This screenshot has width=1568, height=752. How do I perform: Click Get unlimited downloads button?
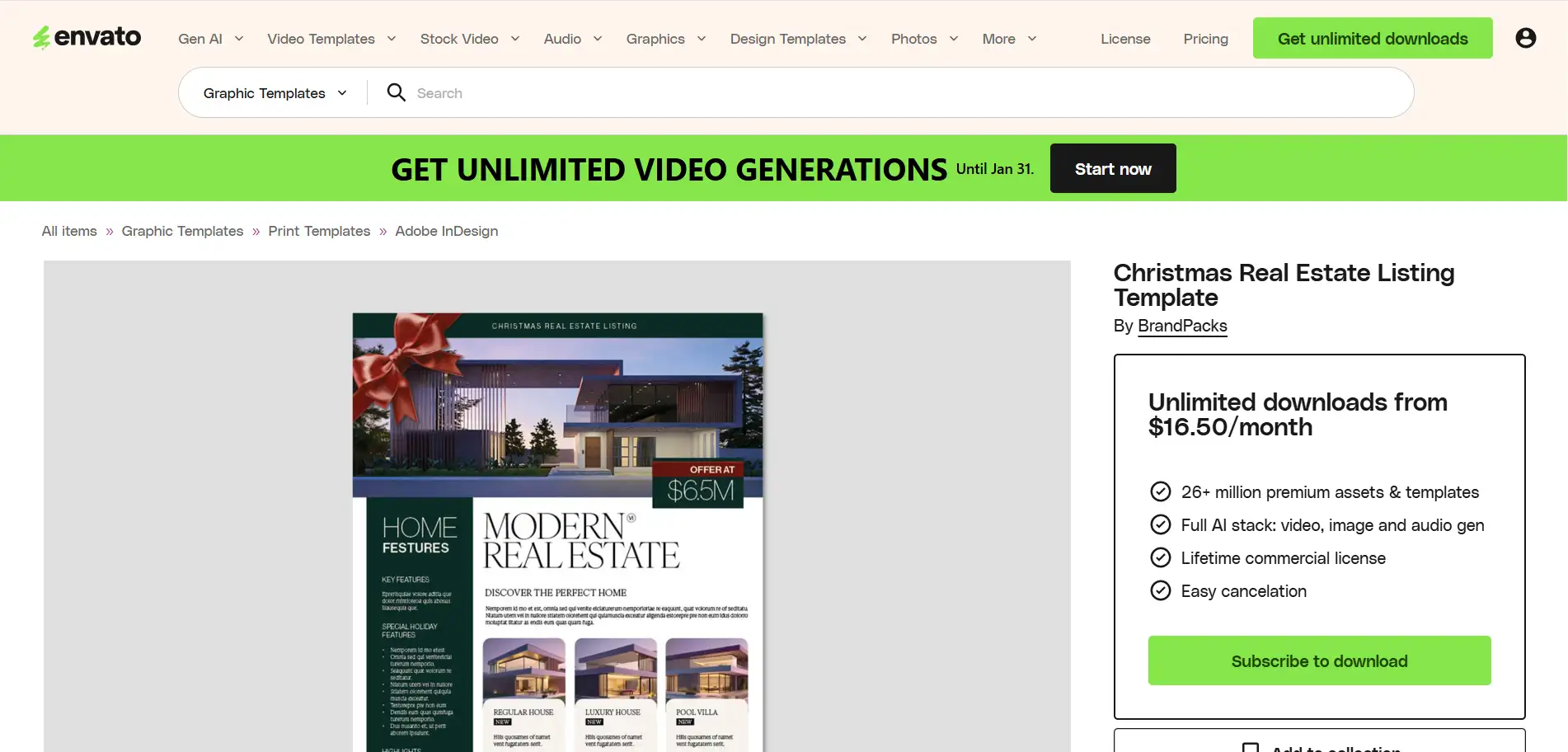point(1372,39)
